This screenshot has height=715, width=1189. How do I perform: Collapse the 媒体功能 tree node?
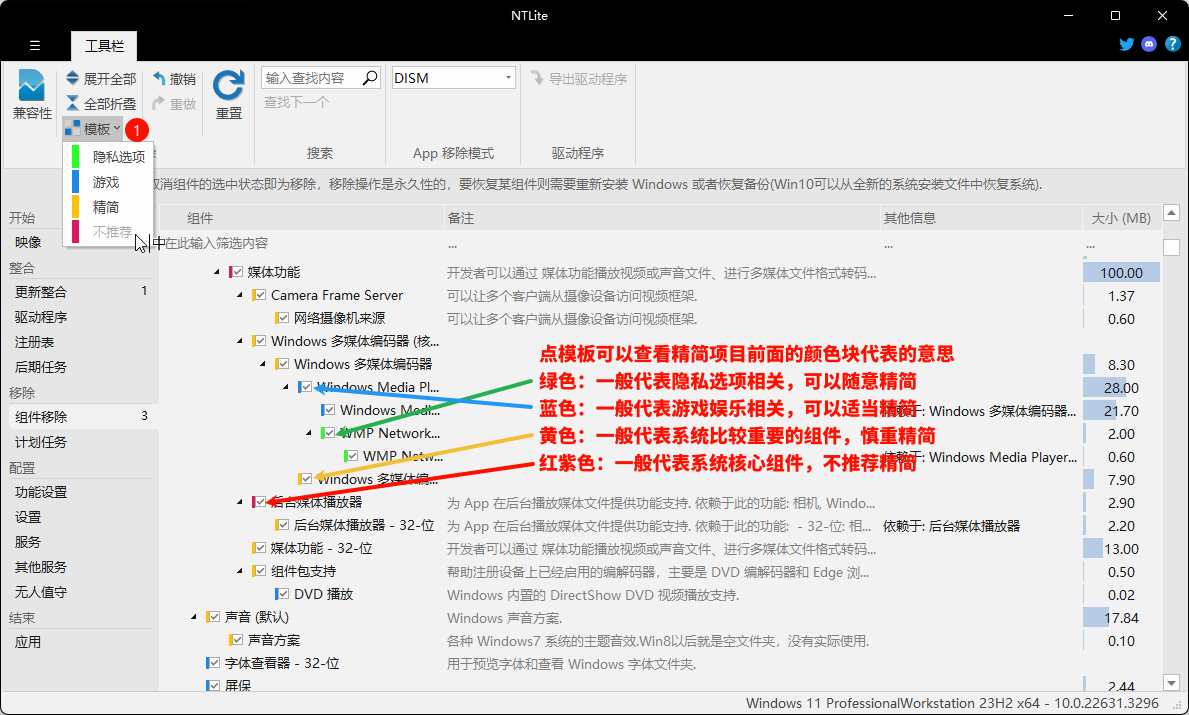click(x=217, y=271)
